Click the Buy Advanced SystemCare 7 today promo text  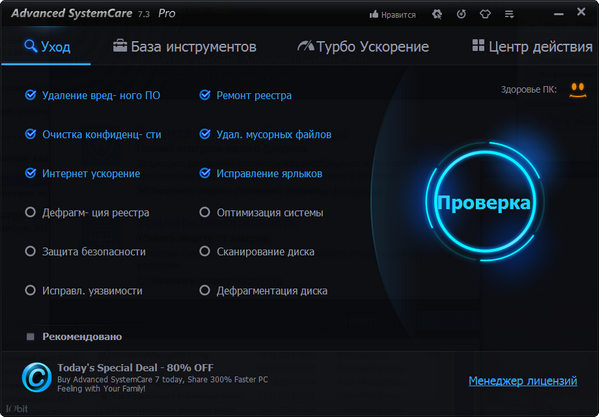(x=162, y=384)
